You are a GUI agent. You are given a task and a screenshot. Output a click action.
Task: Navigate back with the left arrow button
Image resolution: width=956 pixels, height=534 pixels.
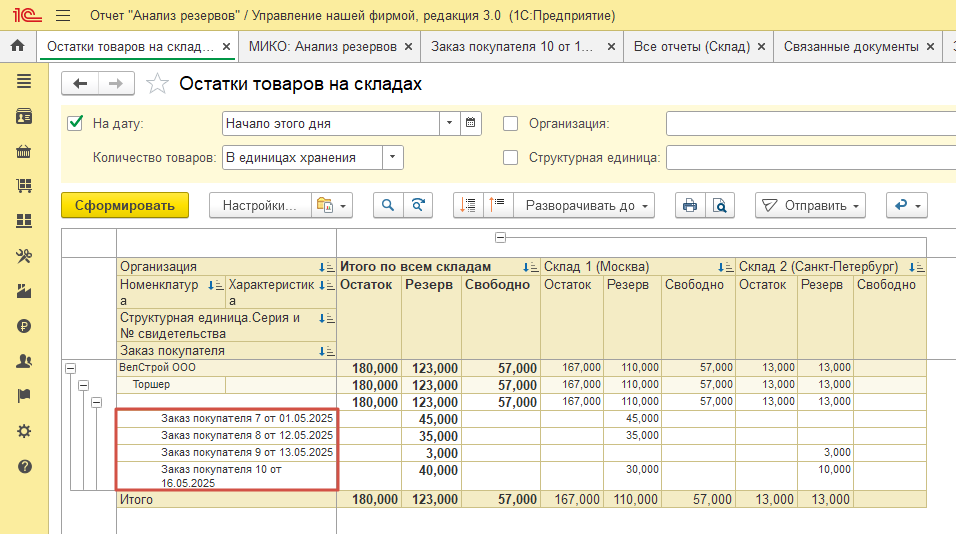point(80,84)
